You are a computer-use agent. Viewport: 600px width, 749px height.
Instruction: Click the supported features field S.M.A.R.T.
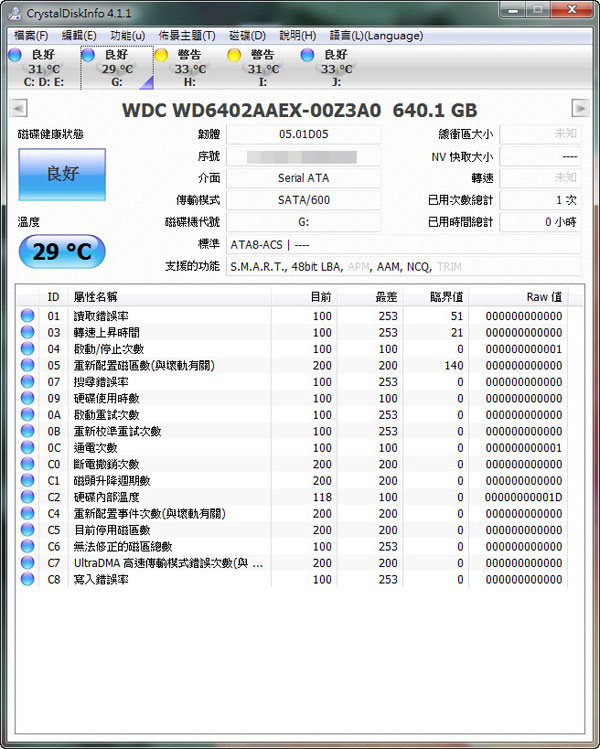click(404, 267)
